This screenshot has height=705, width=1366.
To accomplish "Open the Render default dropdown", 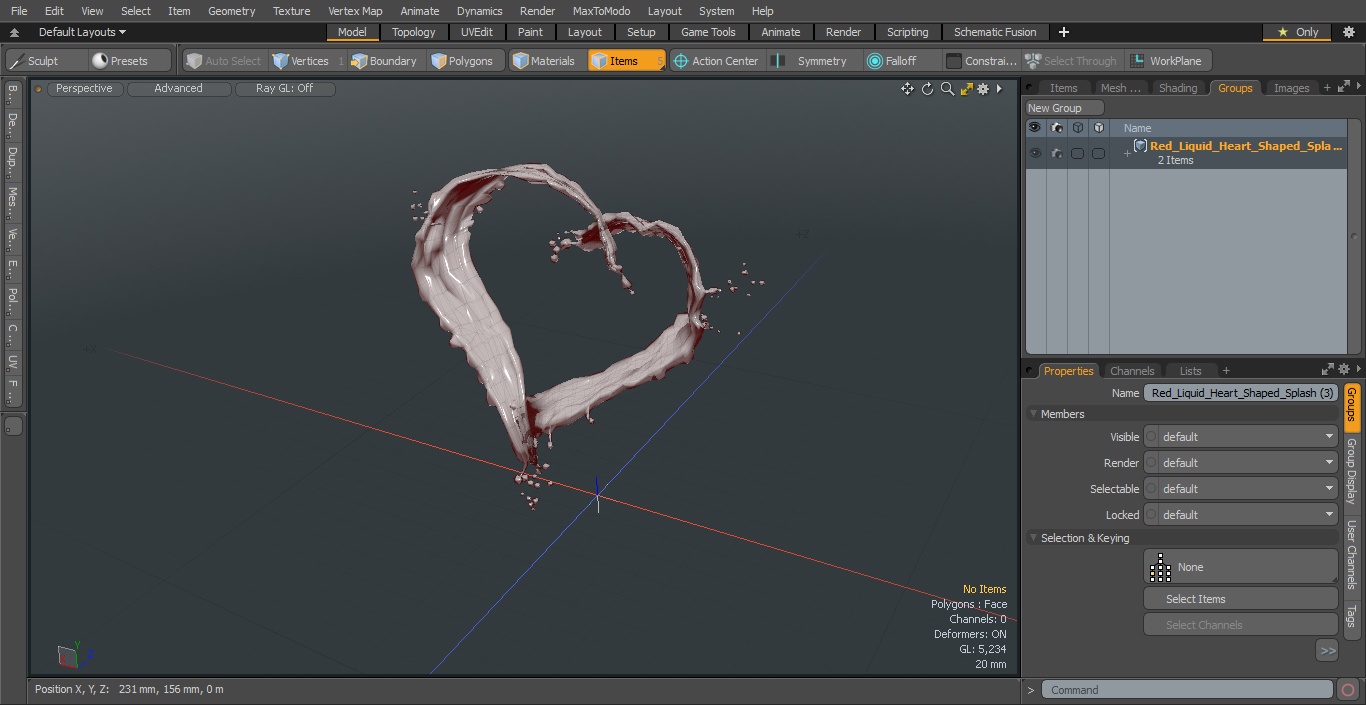I will click(x=1248, y=463).
